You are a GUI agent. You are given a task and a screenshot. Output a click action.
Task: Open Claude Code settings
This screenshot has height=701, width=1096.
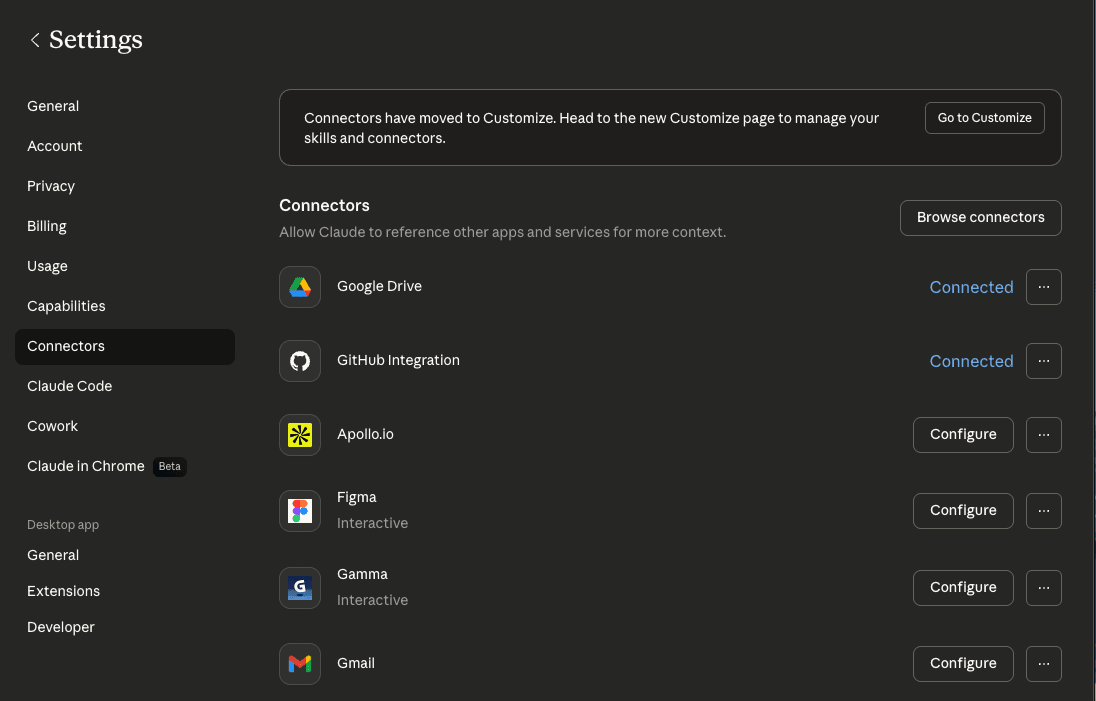click(69, 386)
